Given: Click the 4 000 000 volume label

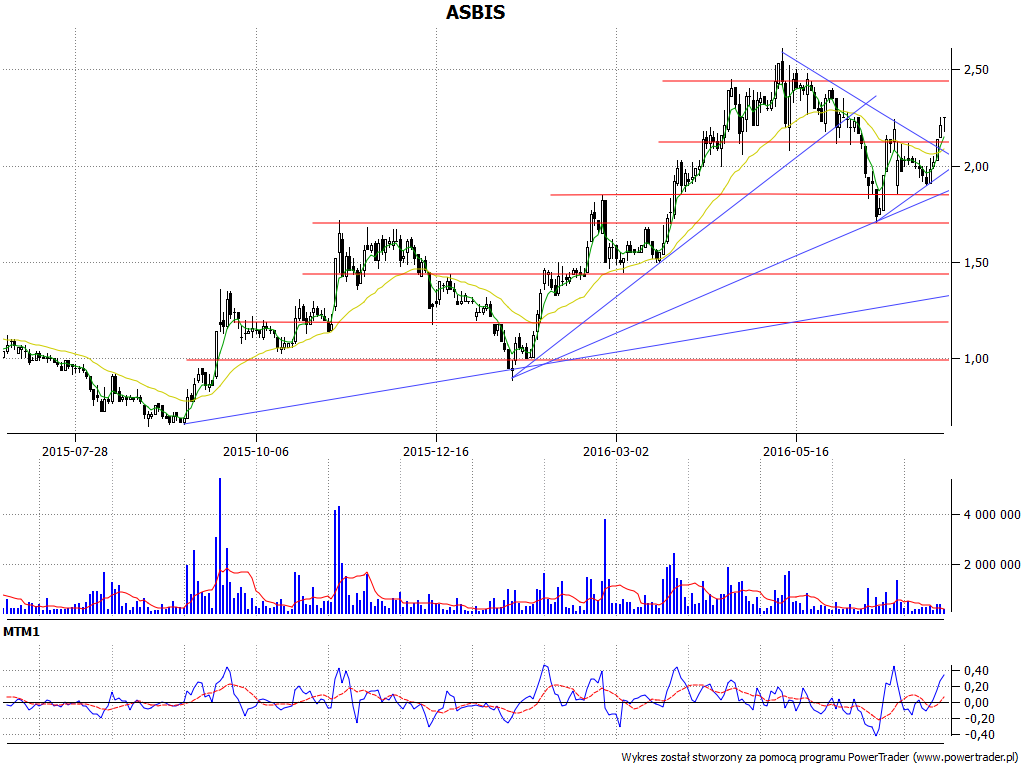Looking at the screenshot, I should [x=991, y=515].
